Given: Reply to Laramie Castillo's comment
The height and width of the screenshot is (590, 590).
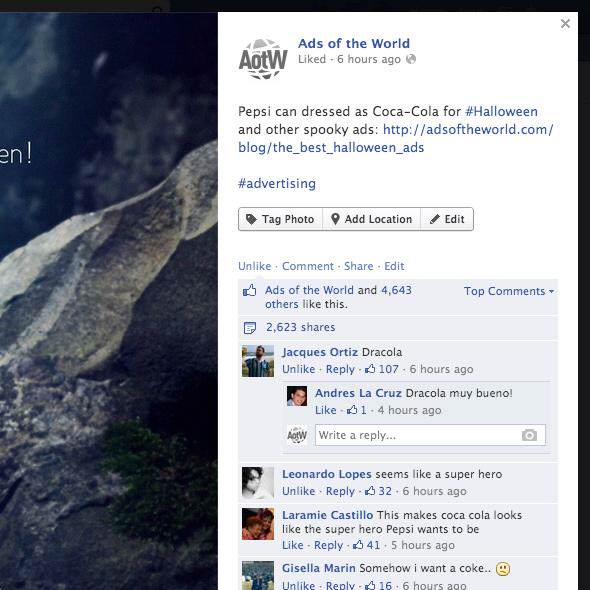Looking at the screenshot, I should point(328,545).
